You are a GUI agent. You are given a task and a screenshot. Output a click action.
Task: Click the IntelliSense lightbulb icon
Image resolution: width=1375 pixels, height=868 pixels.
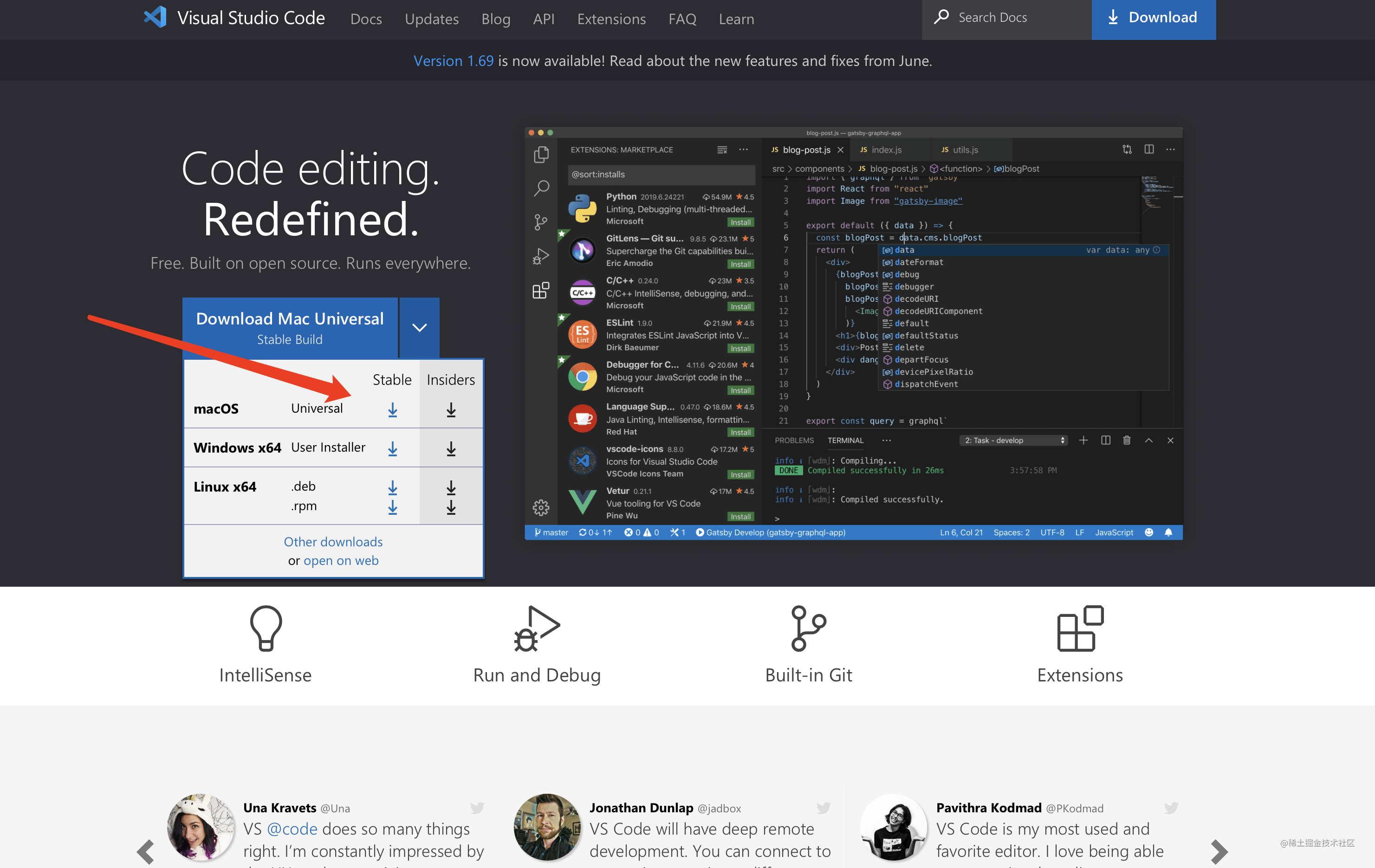click(266, 628)
